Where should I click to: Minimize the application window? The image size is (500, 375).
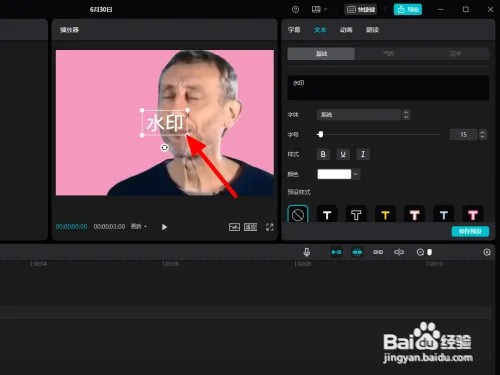441,9
